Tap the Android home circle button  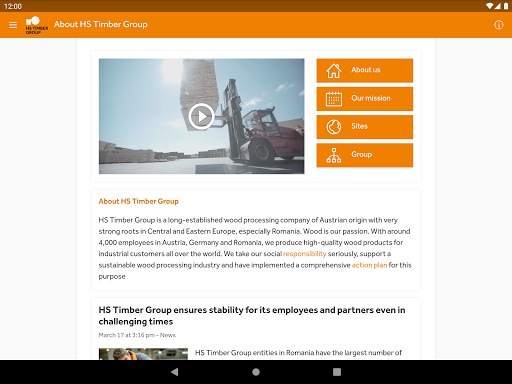(256, 372)
